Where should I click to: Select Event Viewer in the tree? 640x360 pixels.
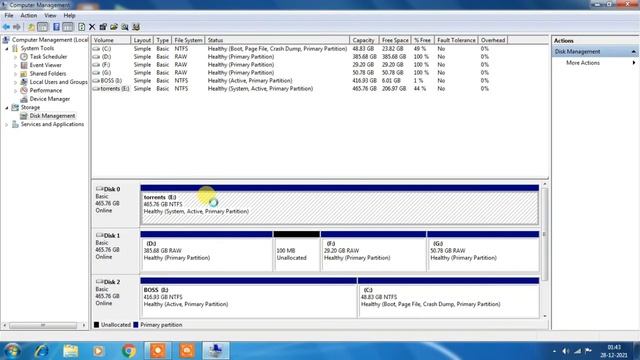tap(45, 65)
